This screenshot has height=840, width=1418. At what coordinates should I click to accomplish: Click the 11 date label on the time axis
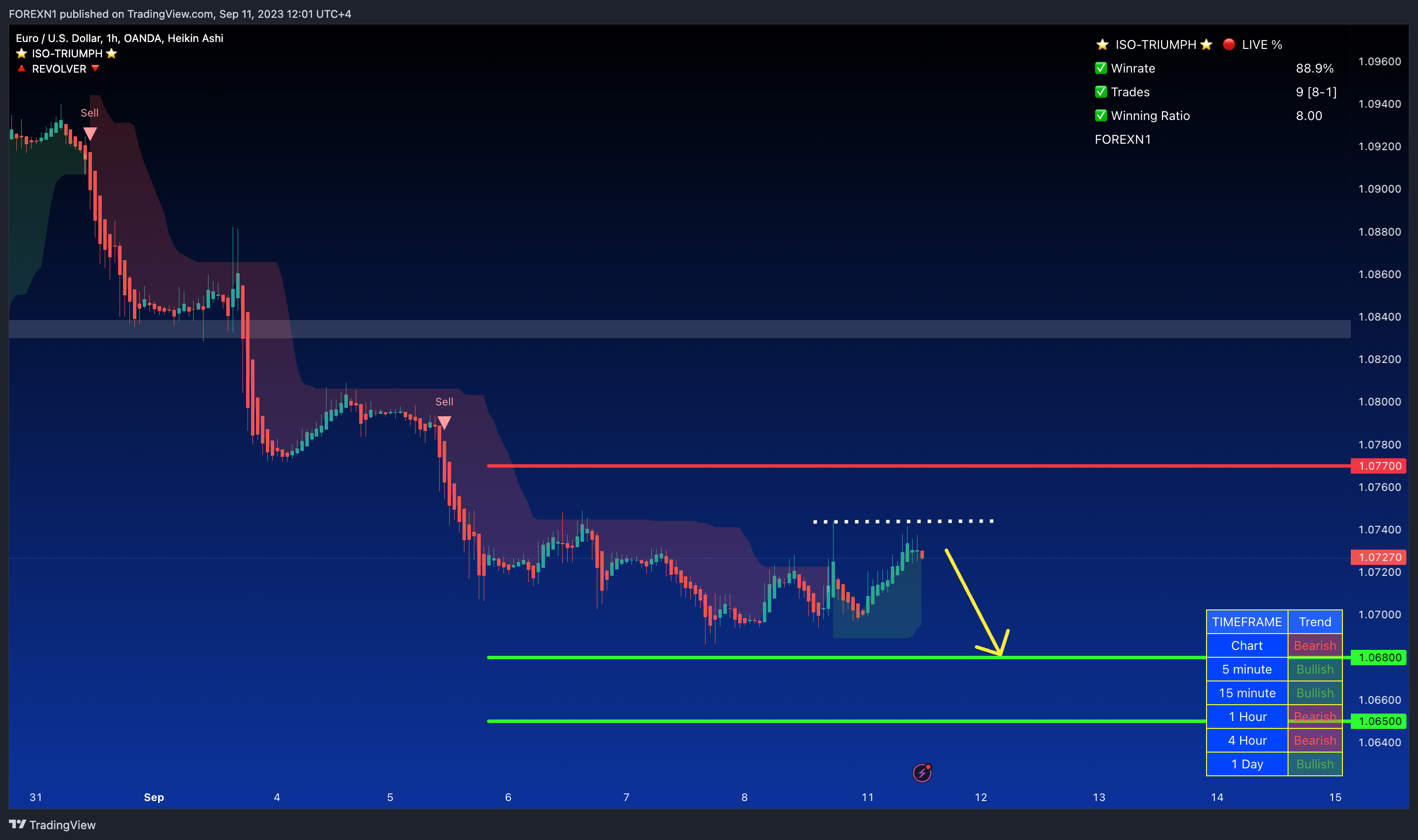868,797
